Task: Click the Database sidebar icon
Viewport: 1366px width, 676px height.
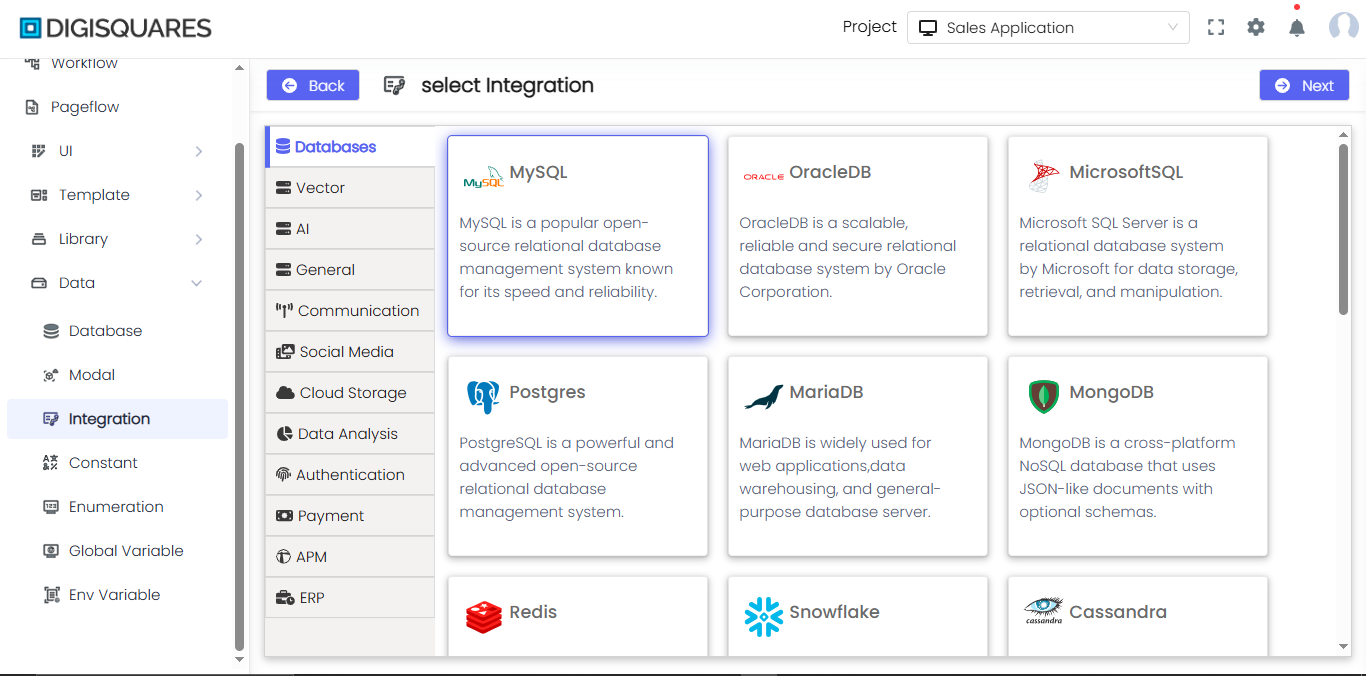Action: click(x=51, y=331)
